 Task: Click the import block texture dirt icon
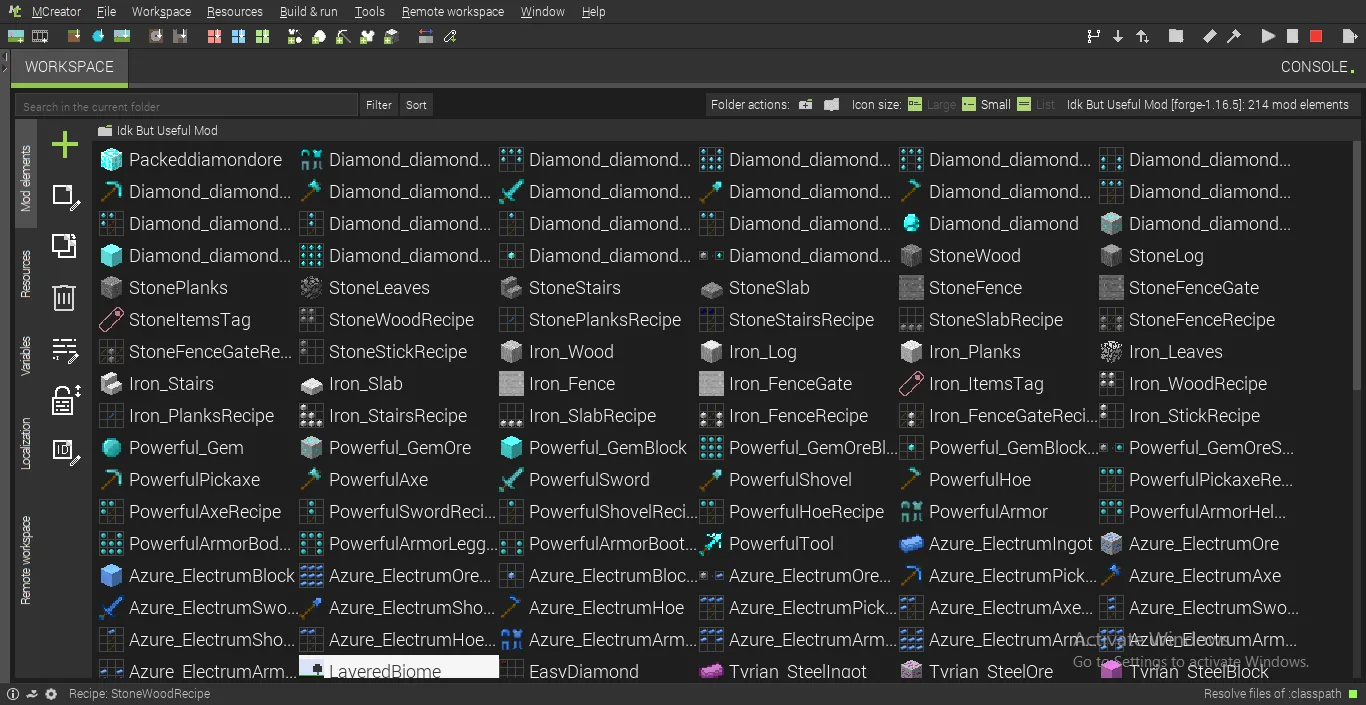coord(73,36)
